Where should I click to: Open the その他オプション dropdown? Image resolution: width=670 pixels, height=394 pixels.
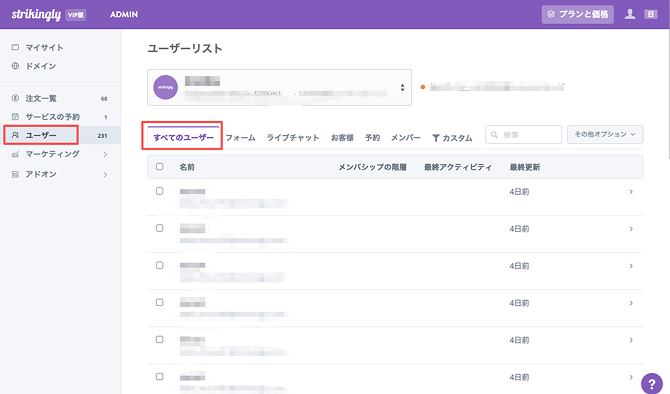coord(605,134)
